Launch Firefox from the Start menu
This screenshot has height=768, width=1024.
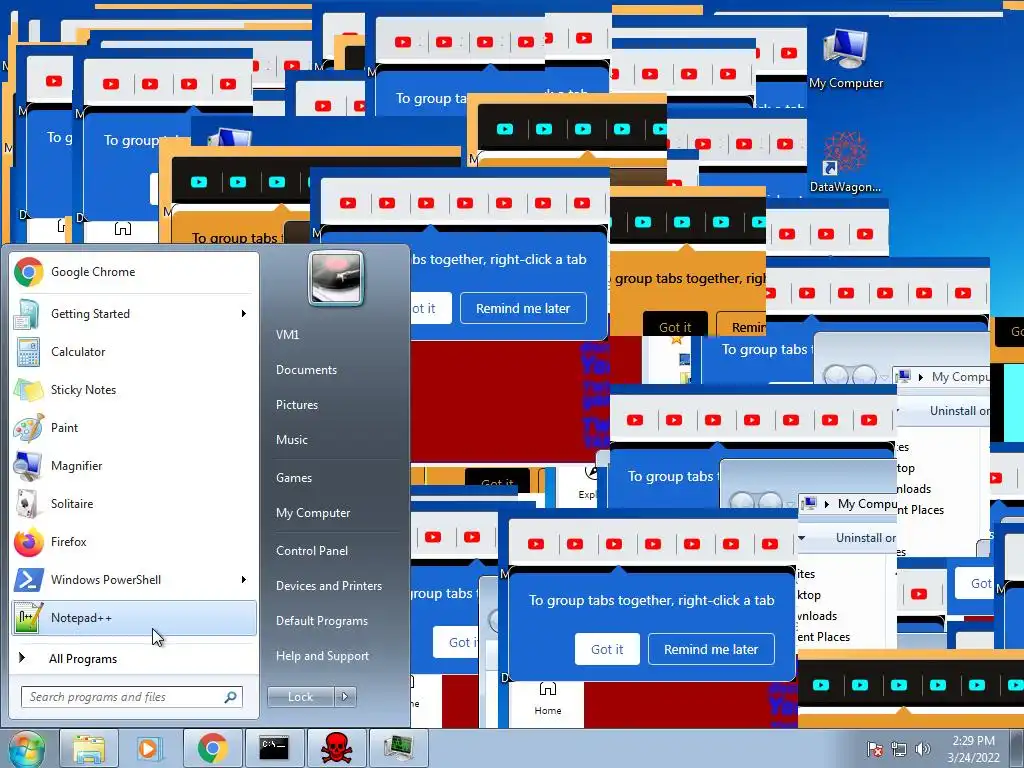click(134, 541)
